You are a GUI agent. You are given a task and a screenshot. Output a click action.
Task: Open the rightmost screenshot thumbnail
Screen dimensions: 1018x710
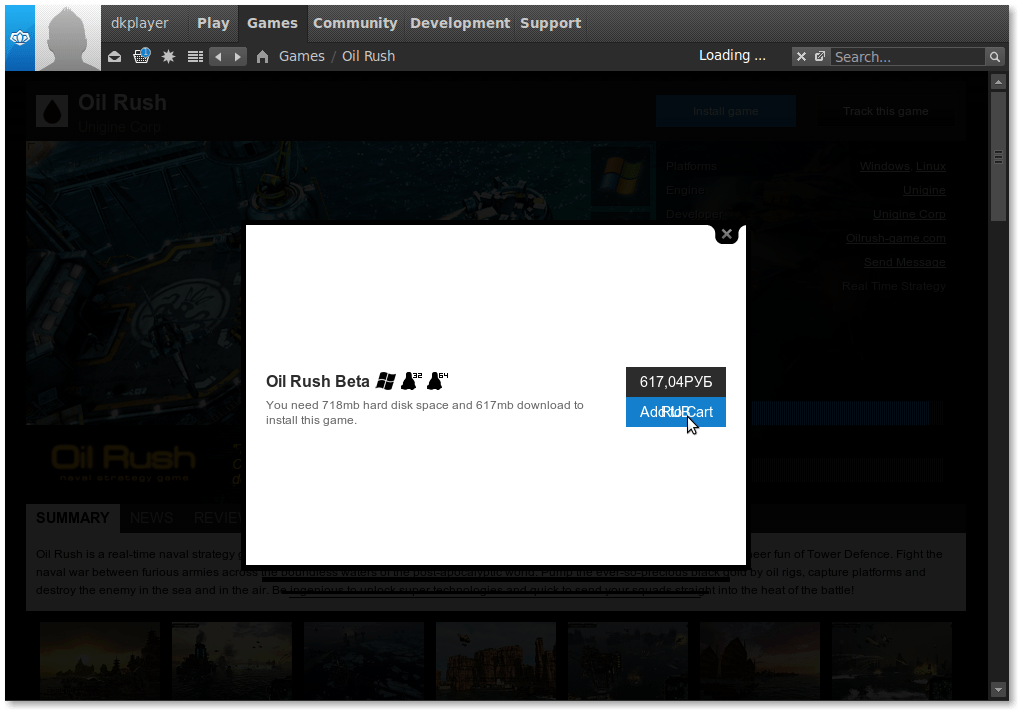[891, 661]
